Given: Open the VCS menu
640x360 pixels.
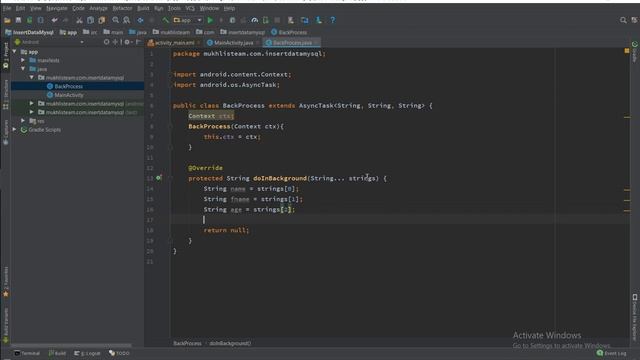Looking at the screenshot, I should pos(190,8).
